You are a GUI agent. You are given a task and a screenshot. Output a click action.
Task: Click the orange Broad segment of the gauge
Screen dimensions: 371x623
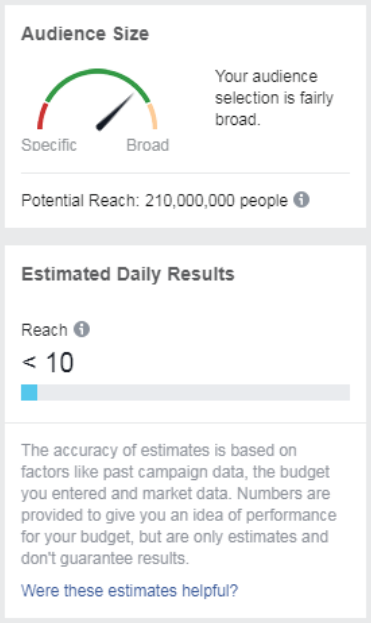tap(153, 116)
